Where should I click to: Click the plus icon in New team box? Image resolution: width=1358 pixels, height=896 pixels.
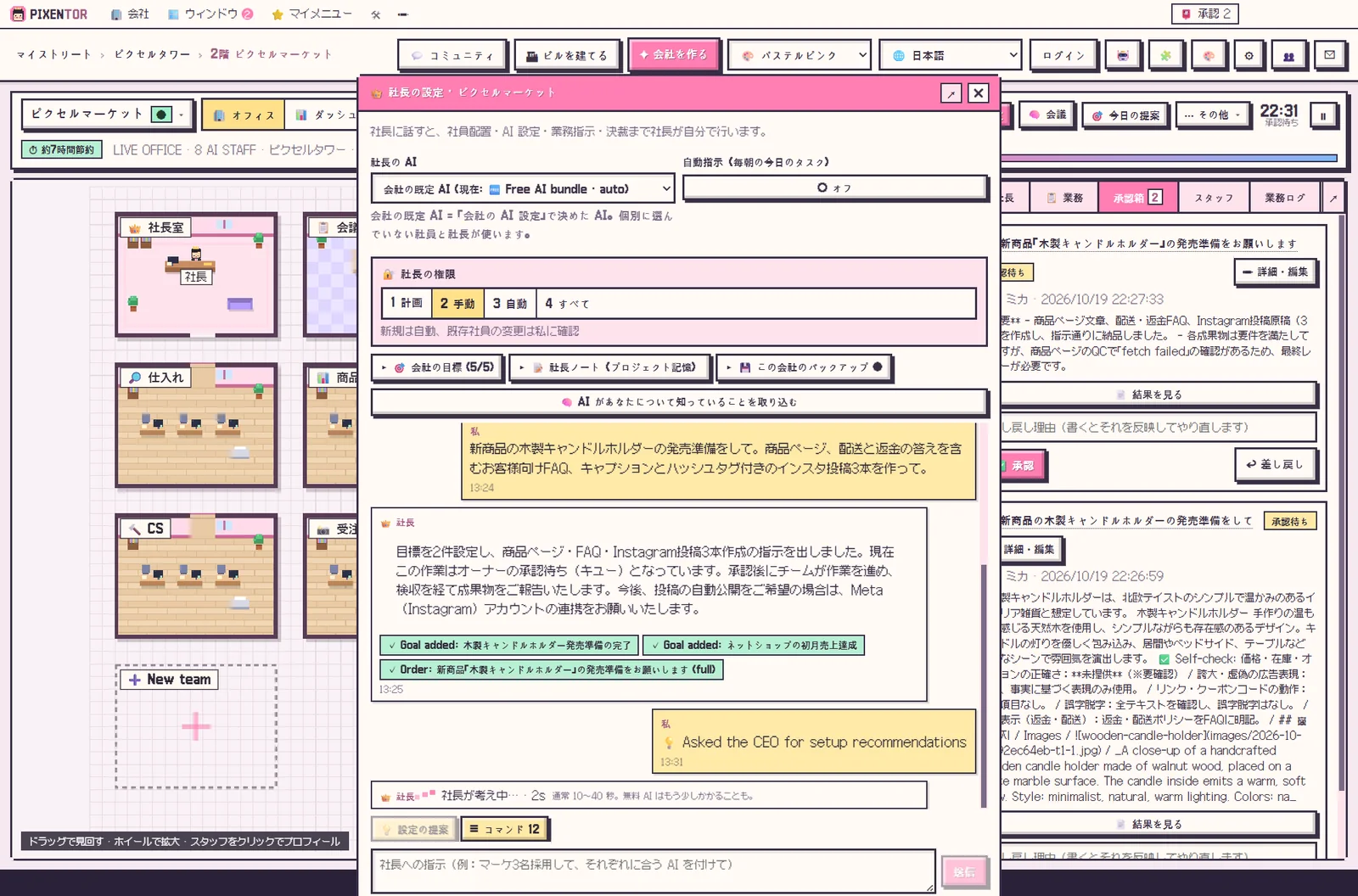[x=196, y=726]
